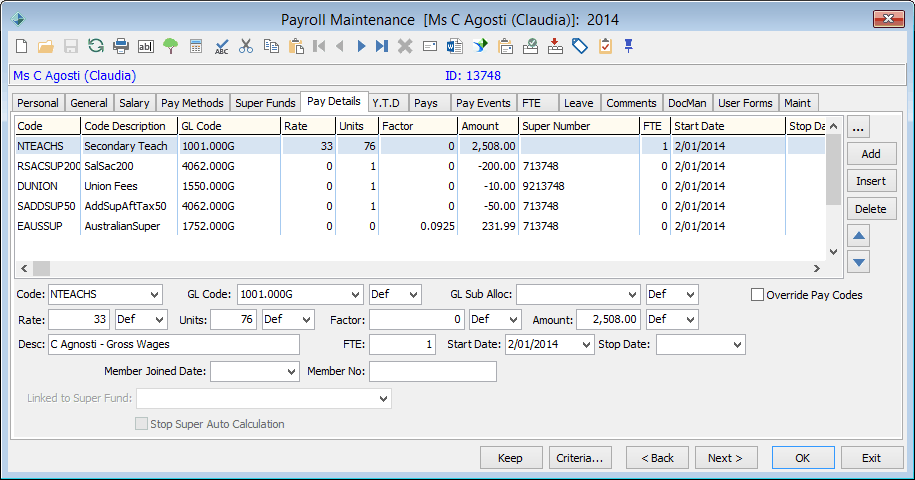This screenshot has width=915, height=480.
Task: Click the Copy icon
Action: [x=271, y=46]
